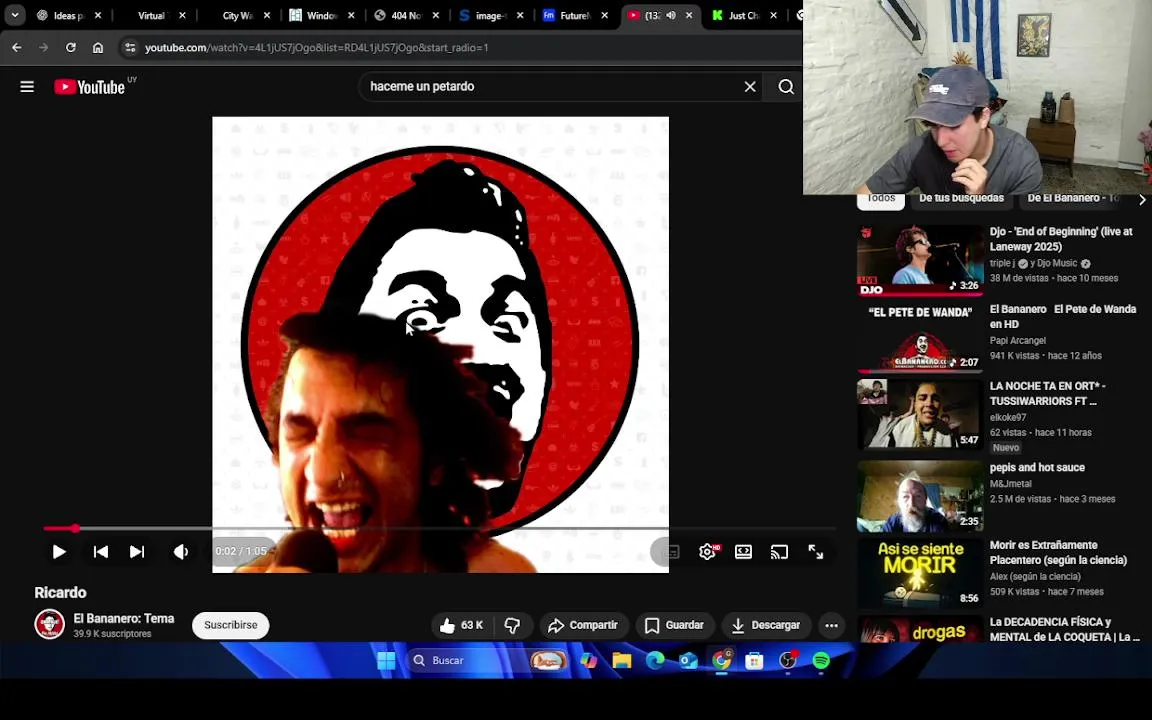Viewport: 1152px width, 720px height.
Task: Open Copilot from the taskbar
Action: pos(589,660)
